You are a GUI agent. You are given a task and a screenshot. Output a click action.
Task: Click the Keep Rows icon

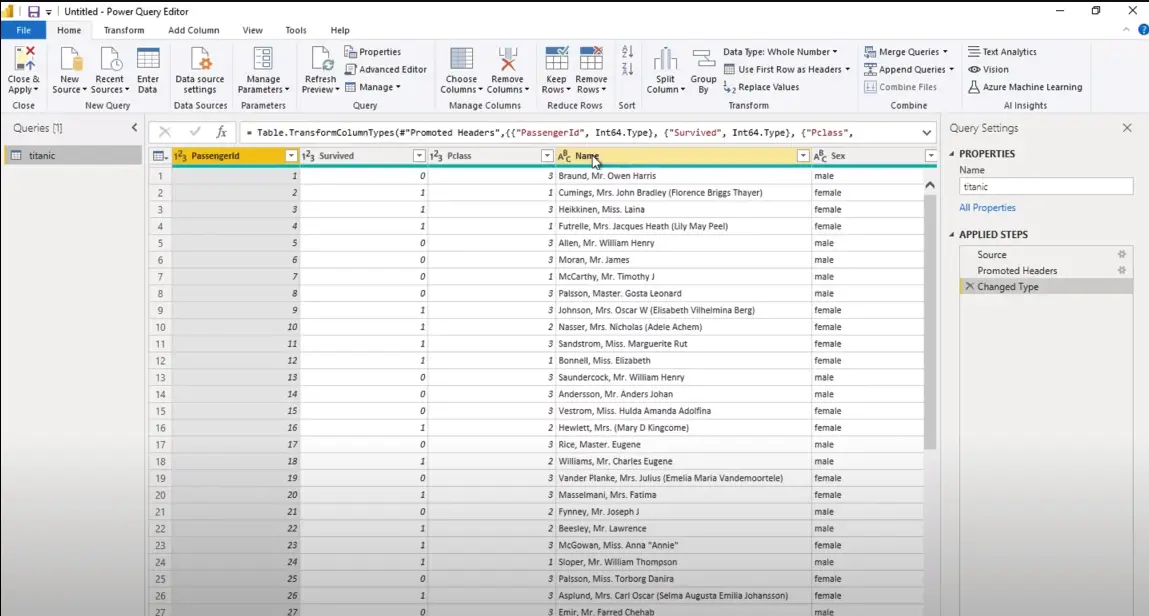tap(556, 59)
